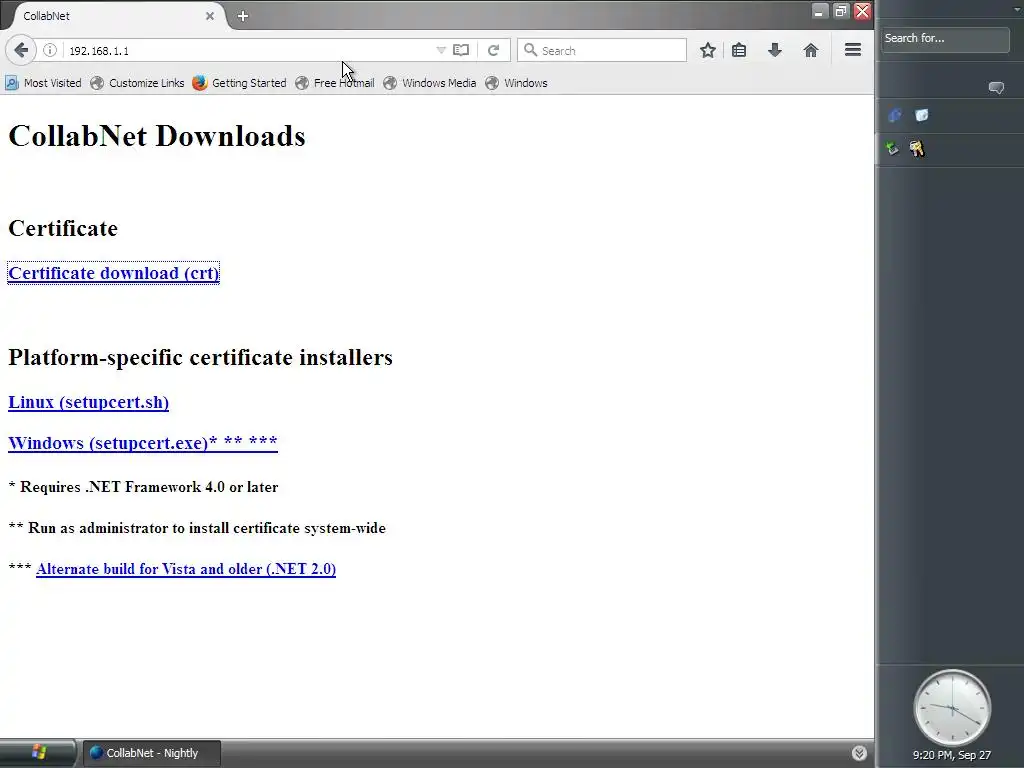The width and height of the screenshot is (1024, 768).
Task: Restore down the browser window
Action: click(x=841, y=11)
